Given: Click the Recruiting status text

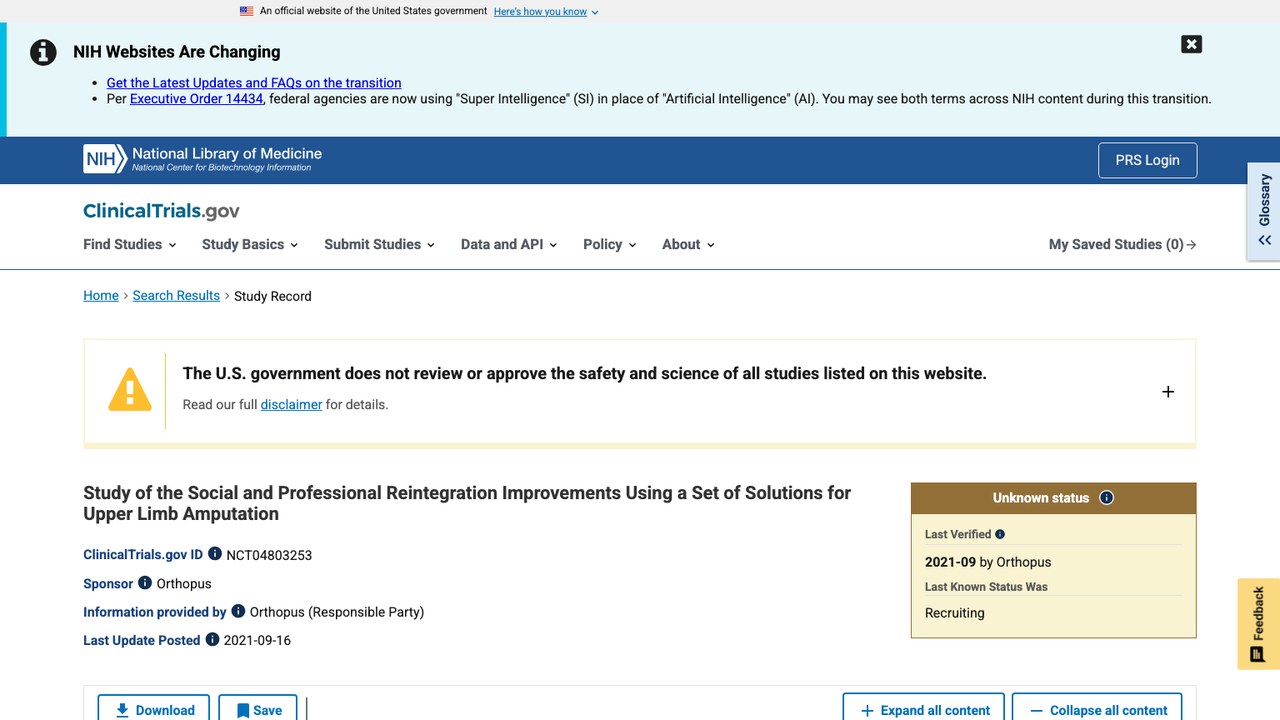Looking at the screenshot, I should [955, 613].
